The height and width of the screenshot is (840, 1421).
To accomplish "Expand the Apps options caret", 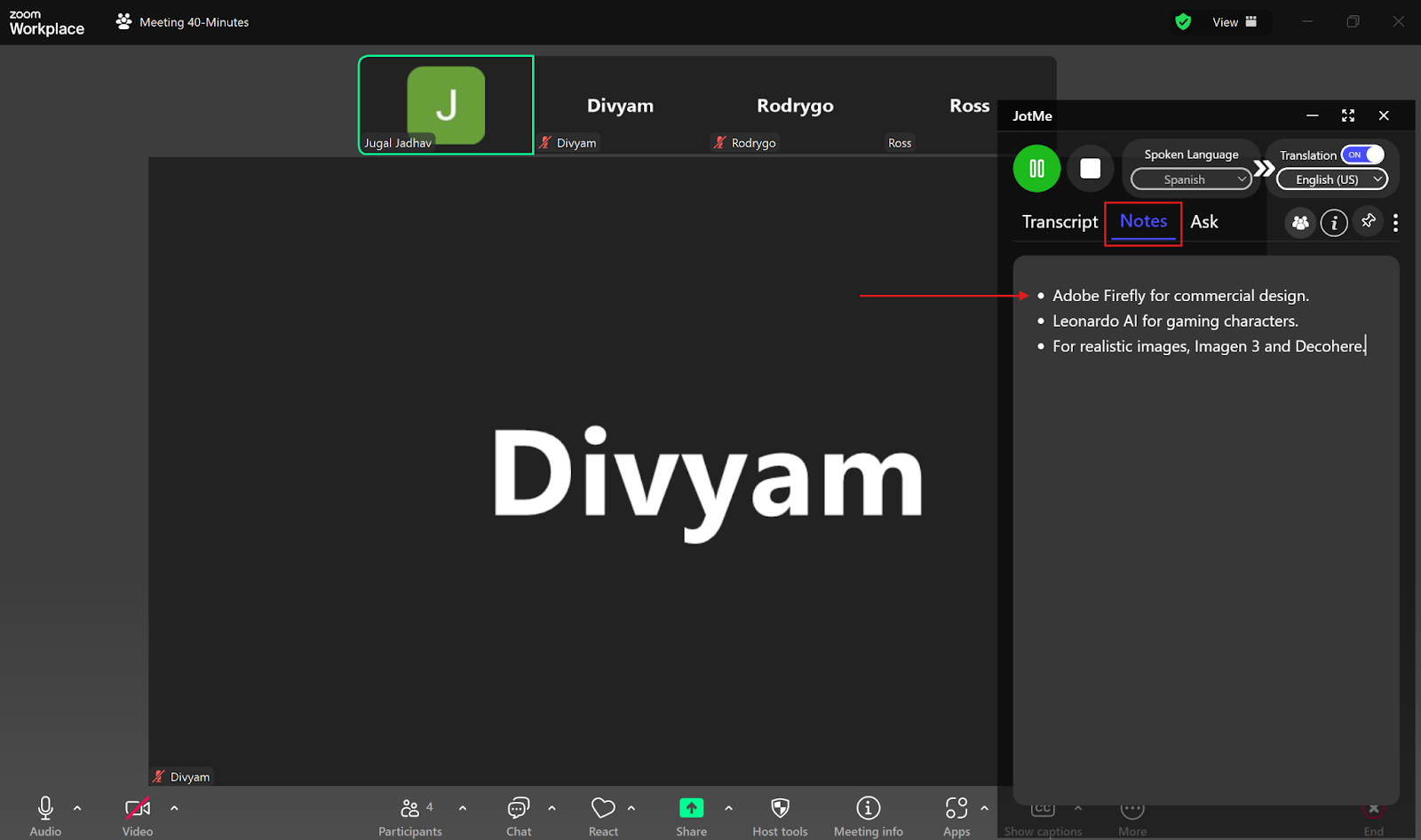I will click(x=984, y=808).
